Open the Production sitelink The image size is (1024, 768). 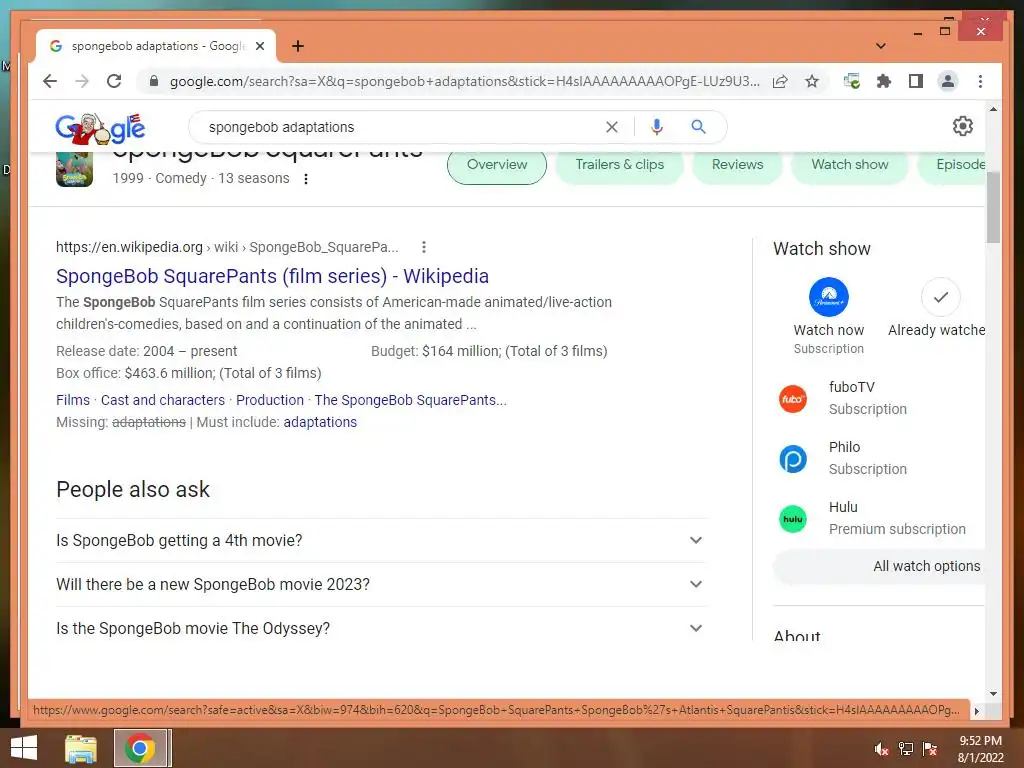click(x=270, y=400)
